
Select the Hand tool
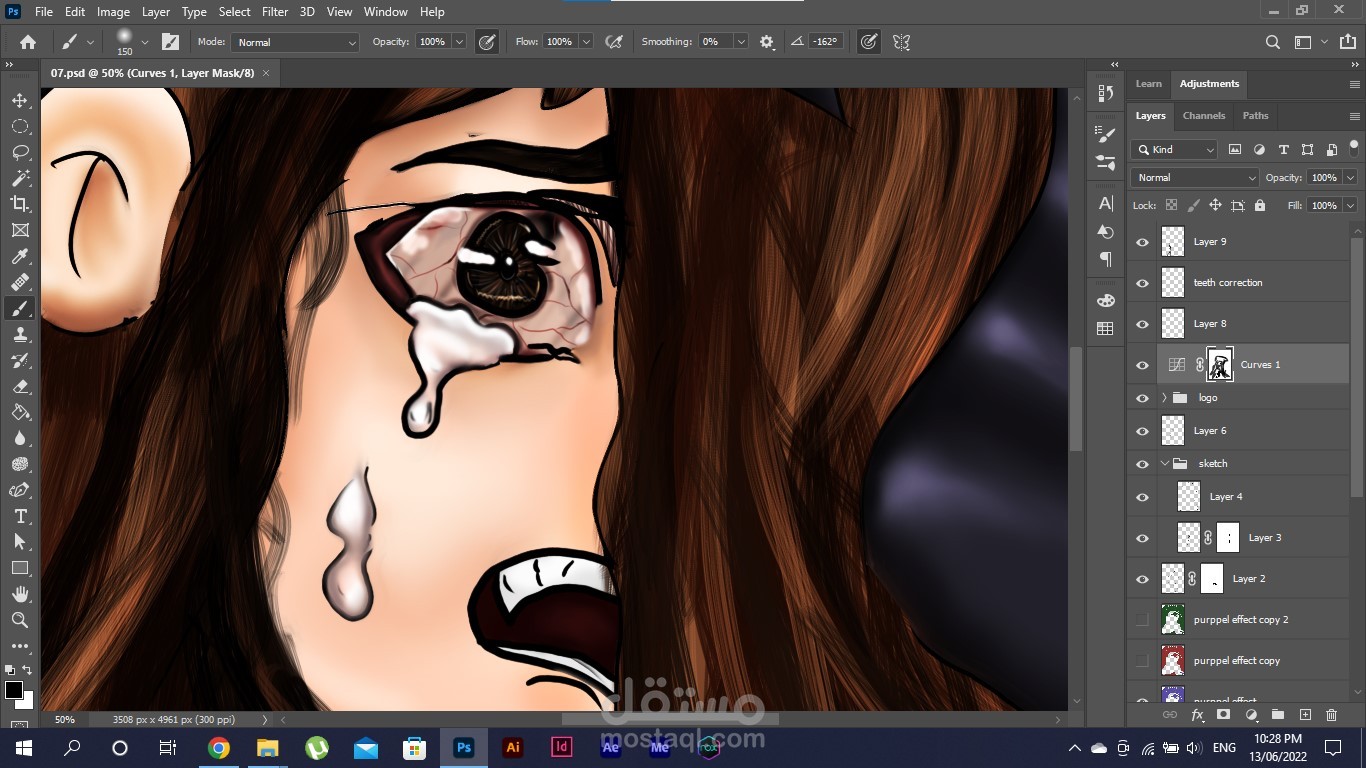(20, 594)
